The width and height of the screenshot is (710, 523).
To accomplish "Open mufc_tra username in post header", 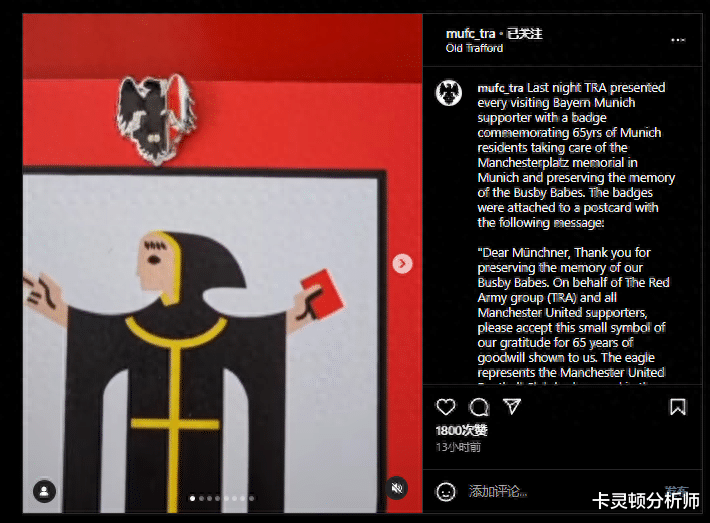I will pos(470,34).
